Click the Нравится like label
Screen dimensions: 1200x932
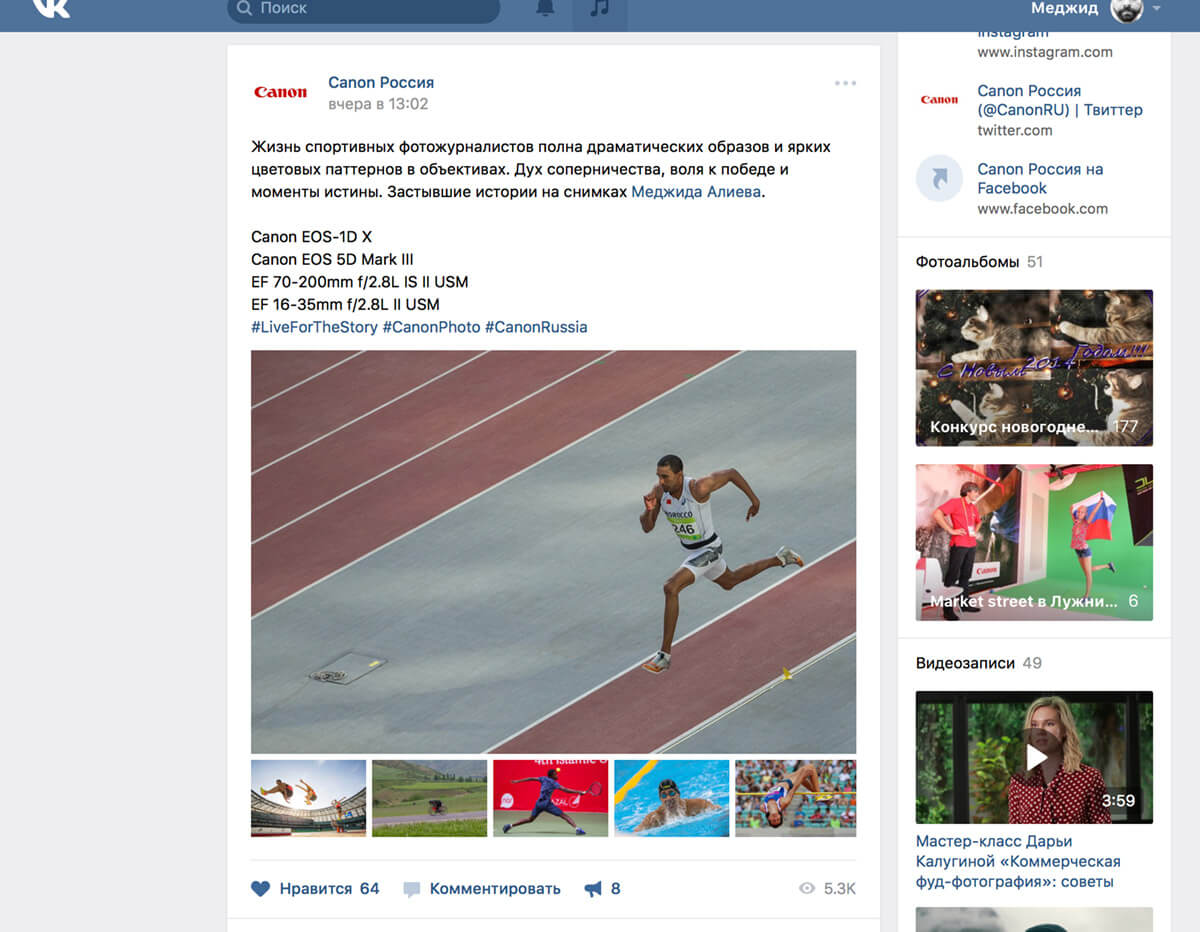pyautogui.click(x=316, y=889)
